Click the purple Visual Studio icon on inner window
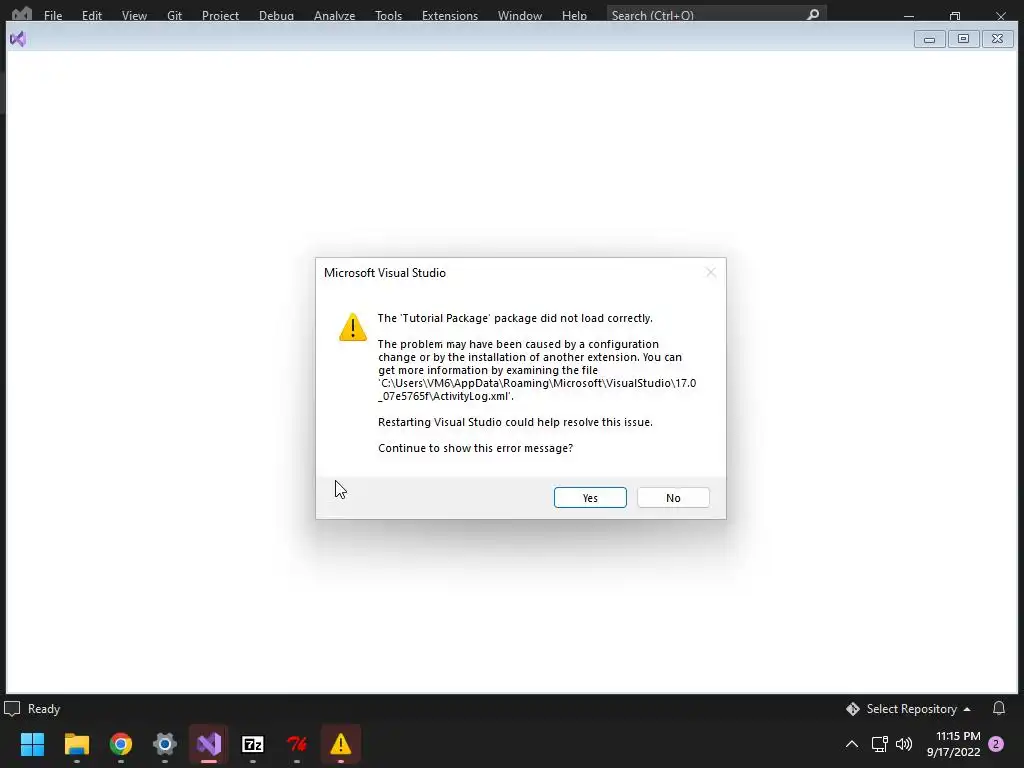 pos(18,39)
